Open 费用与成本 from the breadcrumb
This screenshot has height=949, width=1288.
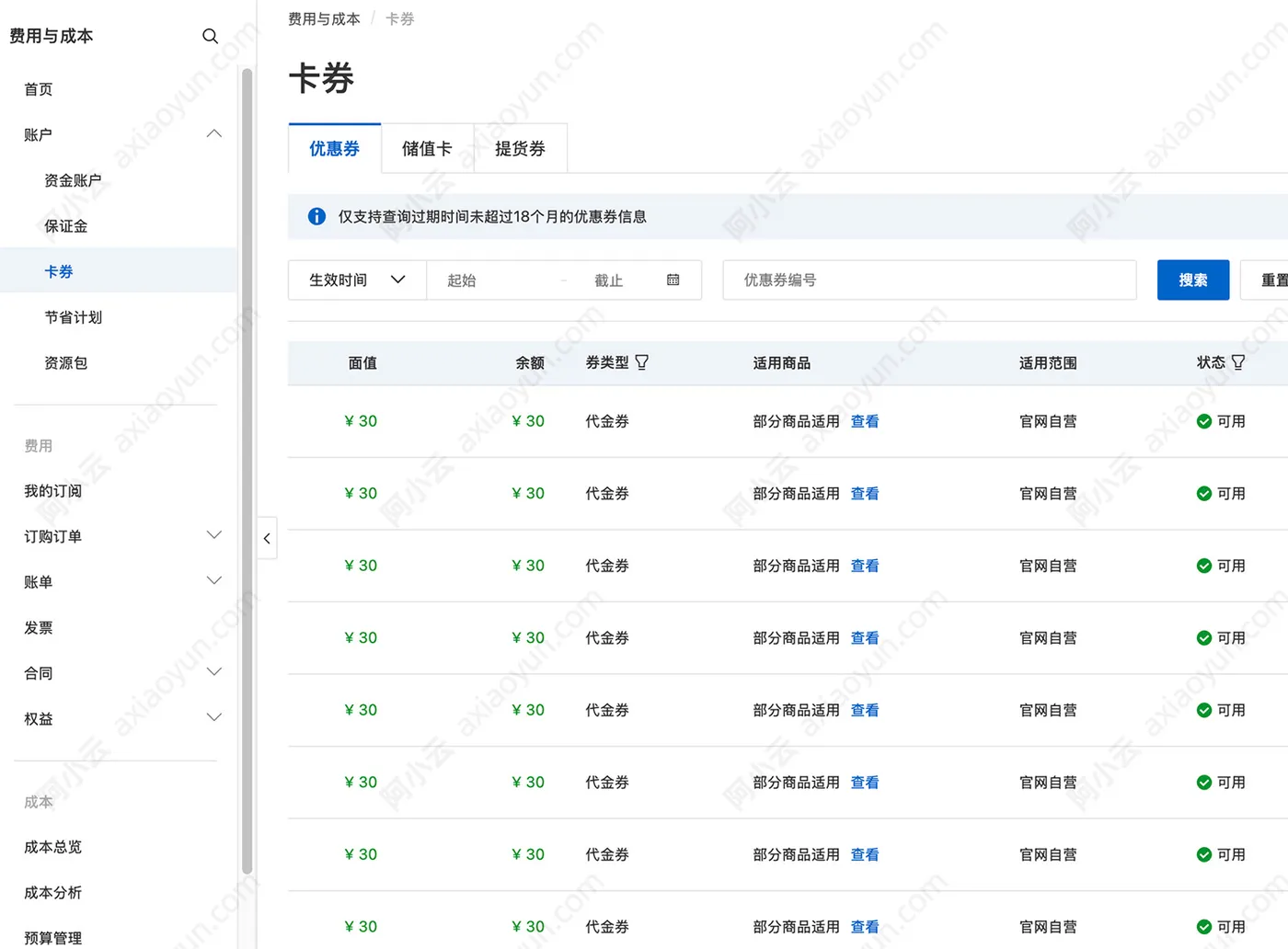(x=324, y=18)
